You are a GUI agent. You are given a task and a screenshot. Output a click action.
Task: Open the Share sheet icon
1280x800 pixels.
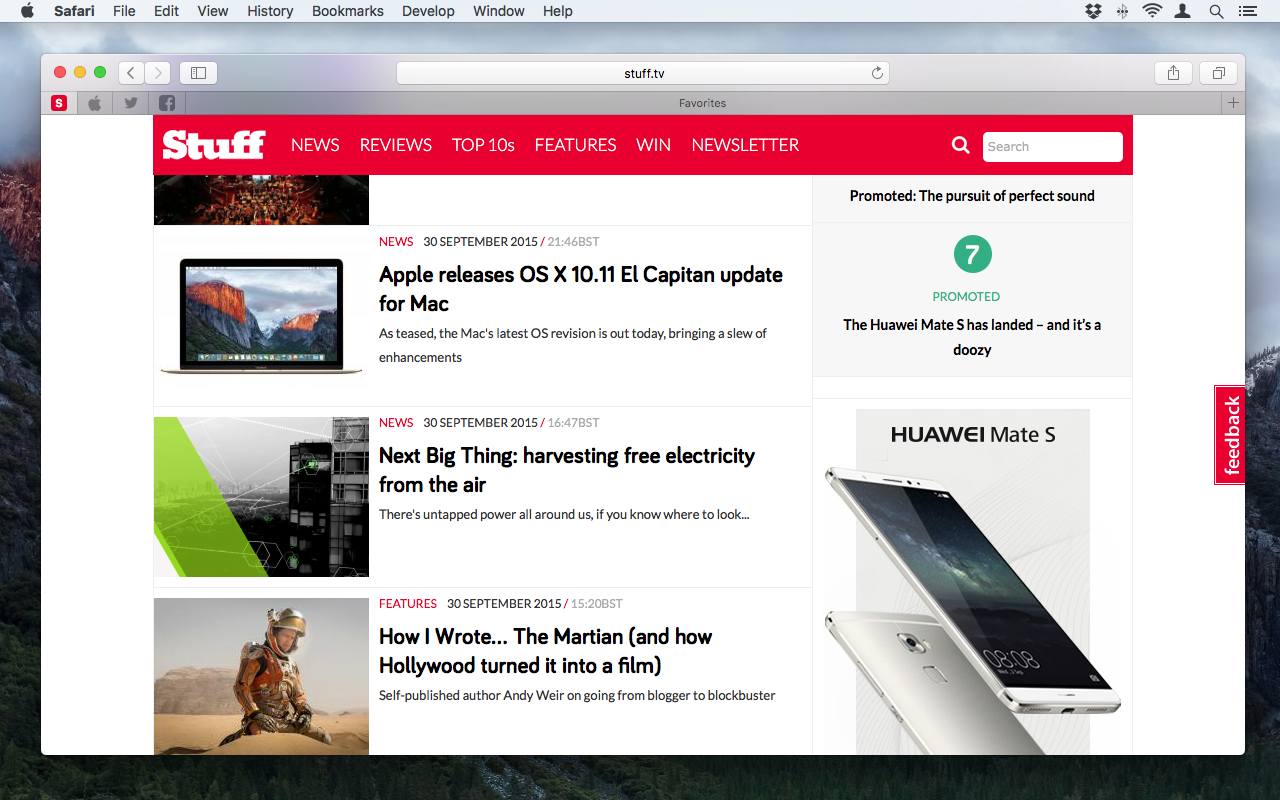coord(1174,73)
